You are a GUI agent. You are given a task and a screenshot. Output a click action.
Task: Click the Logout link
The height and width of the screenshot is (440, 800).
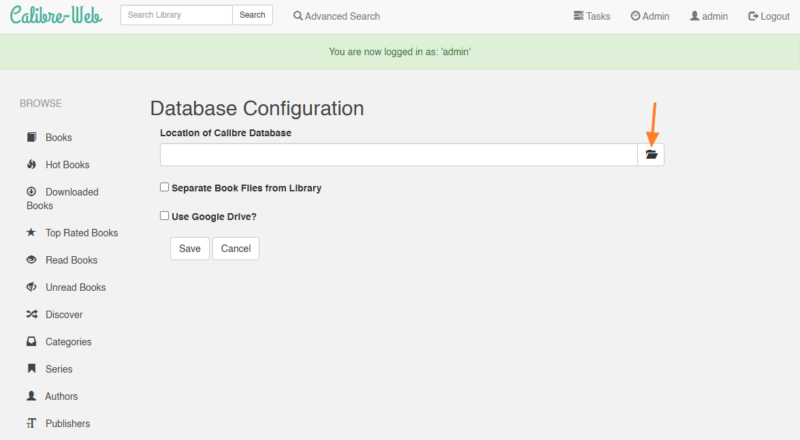(x=769, y=16)
